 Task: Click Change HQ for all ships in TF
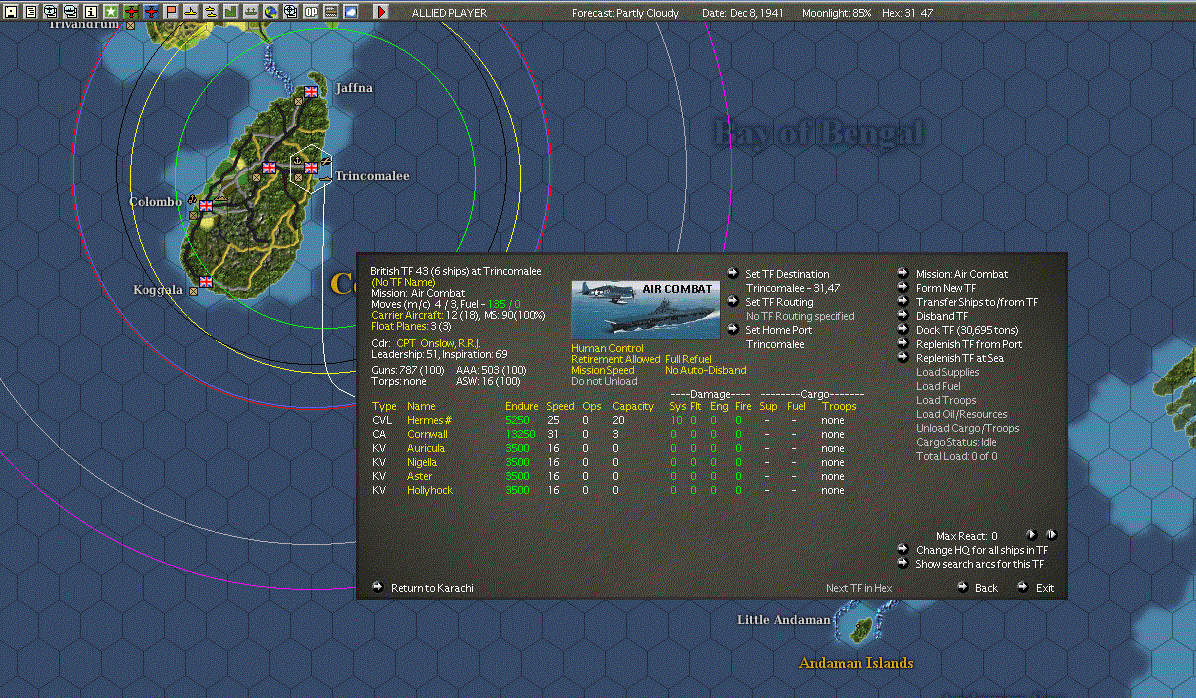tap(982, 550)
